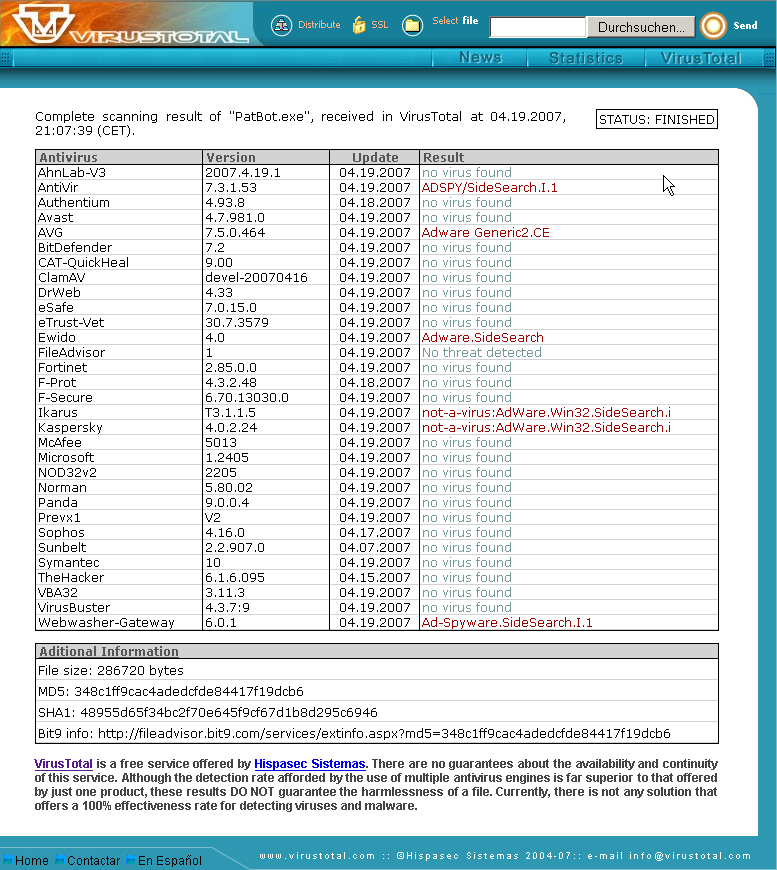Click the VirusBuster antivirus name
777x870 pixels.
point(74,608)
